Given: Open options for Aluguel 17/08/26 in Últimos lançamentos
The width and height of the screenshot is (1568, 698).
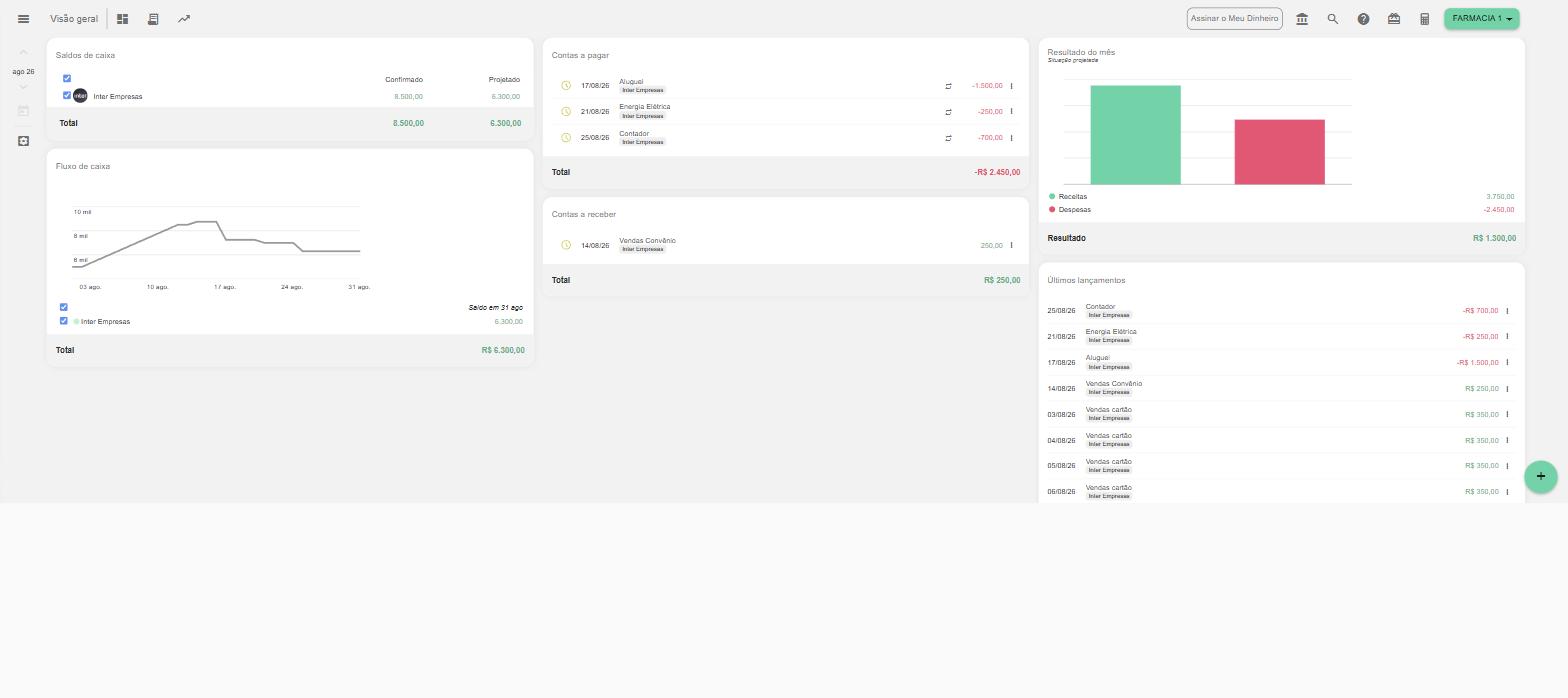Looking at the screenshot, I should tap(1507, 363).
